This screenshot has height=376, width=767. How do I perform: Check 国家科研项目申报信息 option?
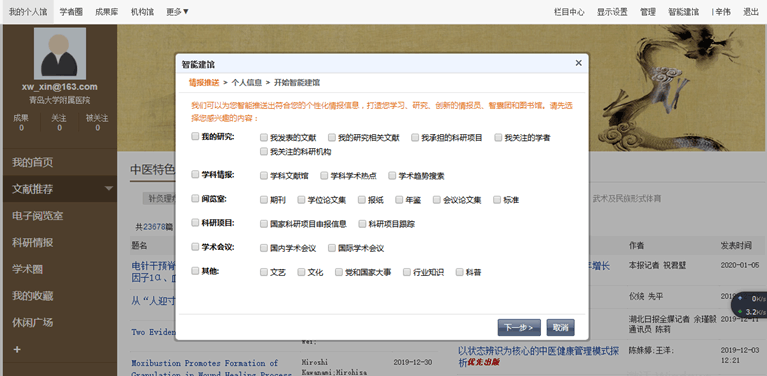tap(264, 223)
